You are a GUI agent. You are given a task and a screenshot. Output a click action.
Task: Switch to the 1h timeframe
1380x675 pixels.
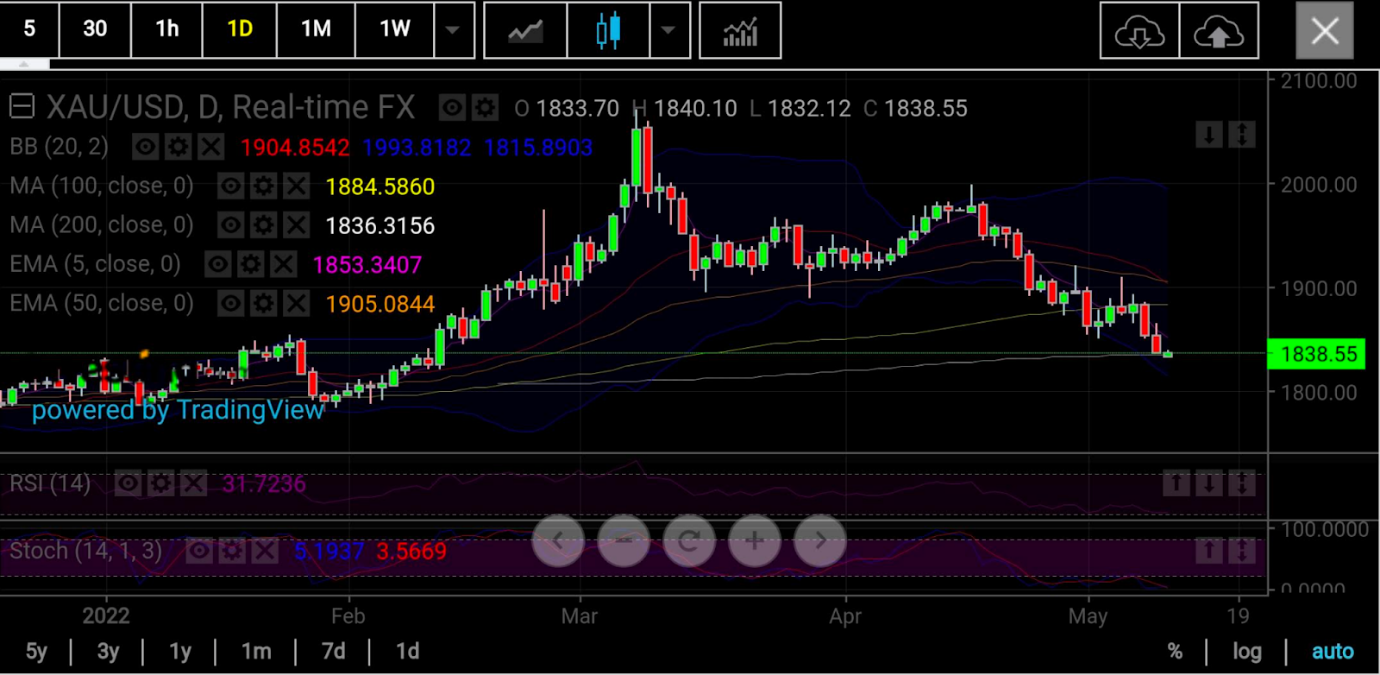(167, 29)
